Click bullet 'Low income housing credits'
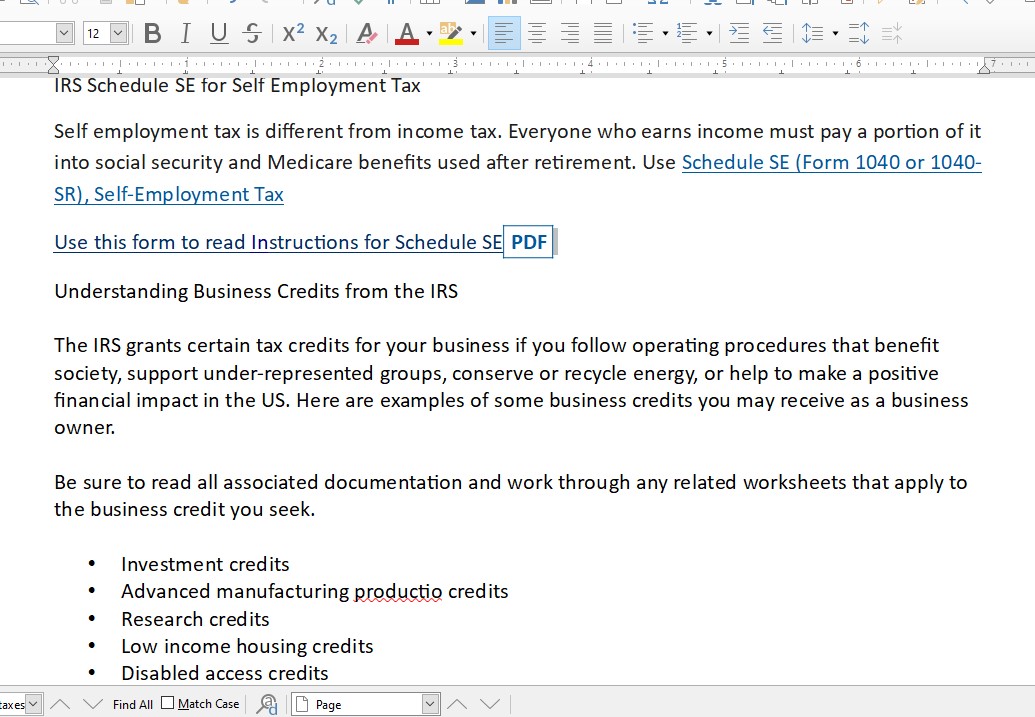Image resolution: width=1035 pixels, height=717 pixels. coord(248,646)
